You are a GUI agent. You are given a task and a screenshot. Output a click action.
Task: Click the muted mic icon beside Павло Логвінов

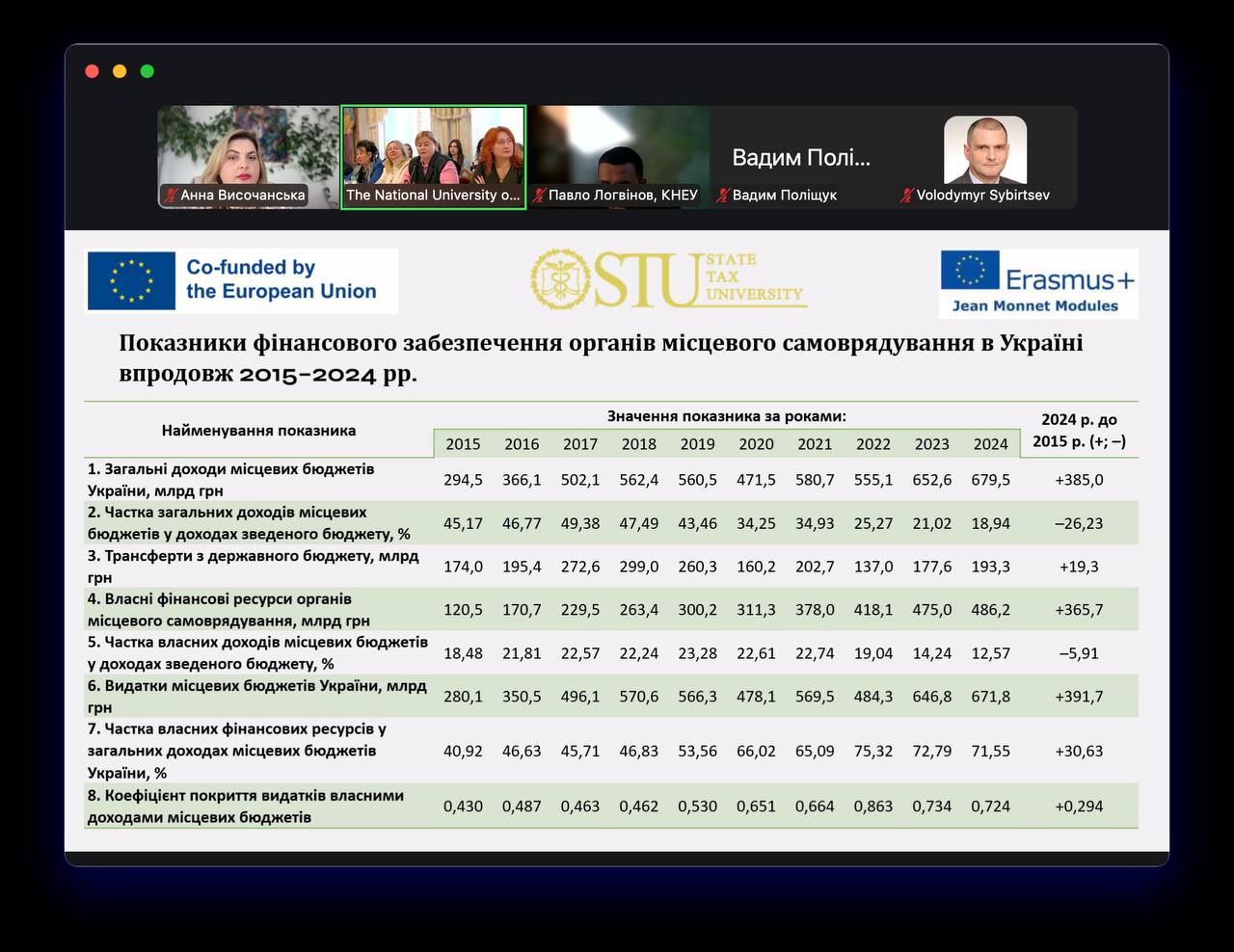coord(540,196)
